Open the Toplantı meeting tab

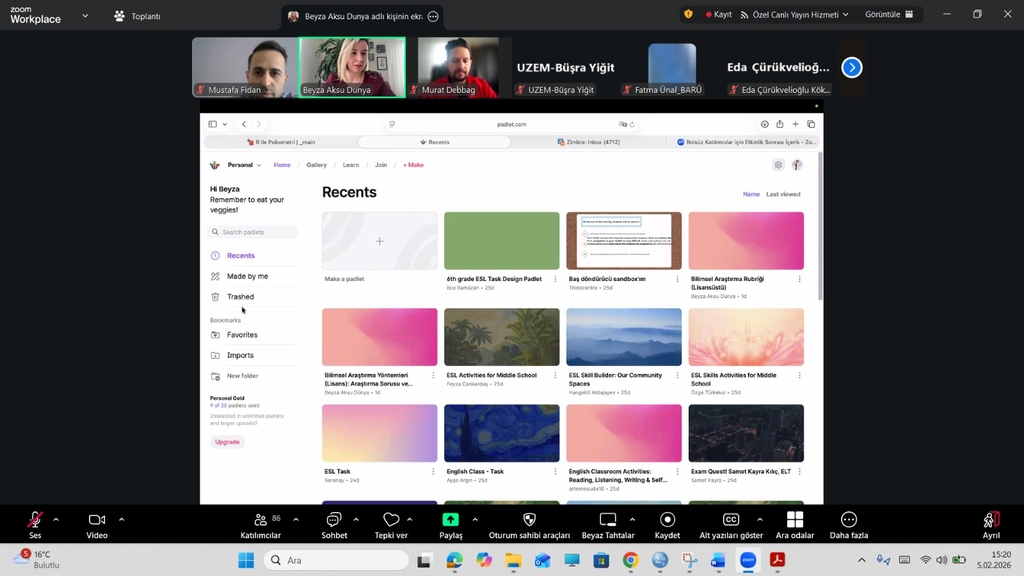[137, 16]
